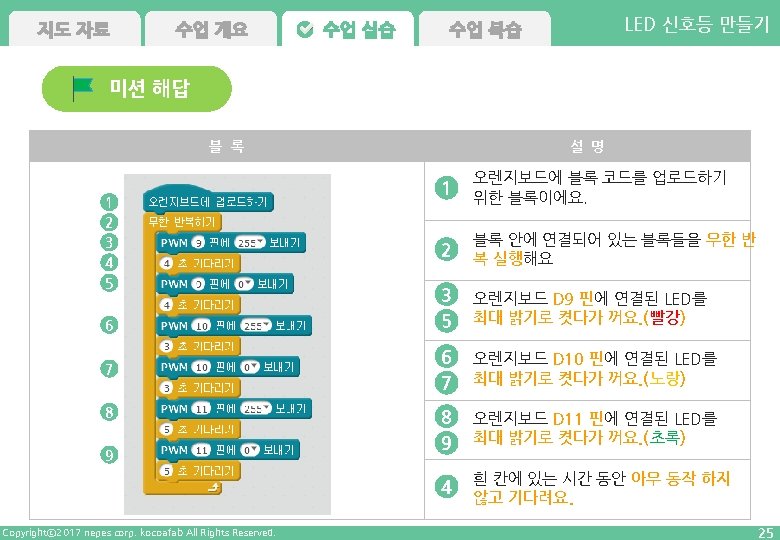Click the green flag mission icon
Screen dimensions: 780x540
[84, 89]
